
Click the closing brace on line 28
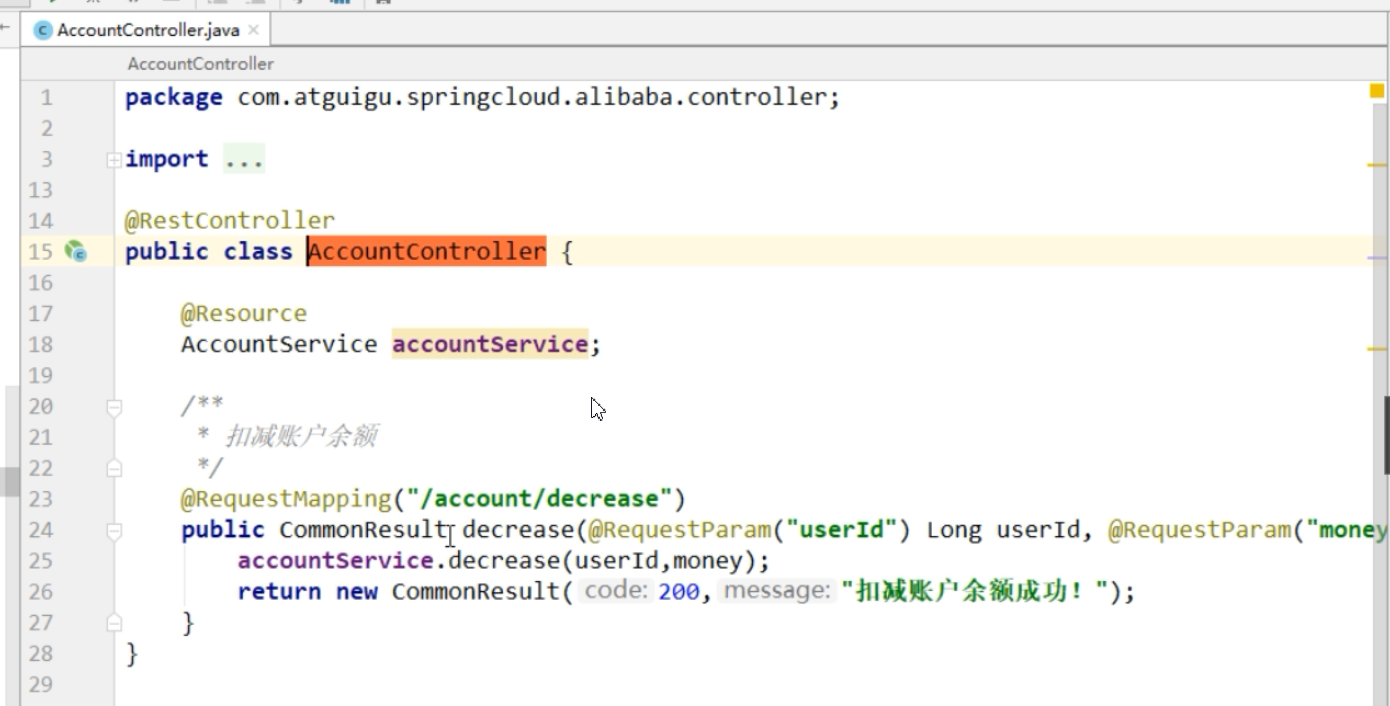(x=132, y=654)
